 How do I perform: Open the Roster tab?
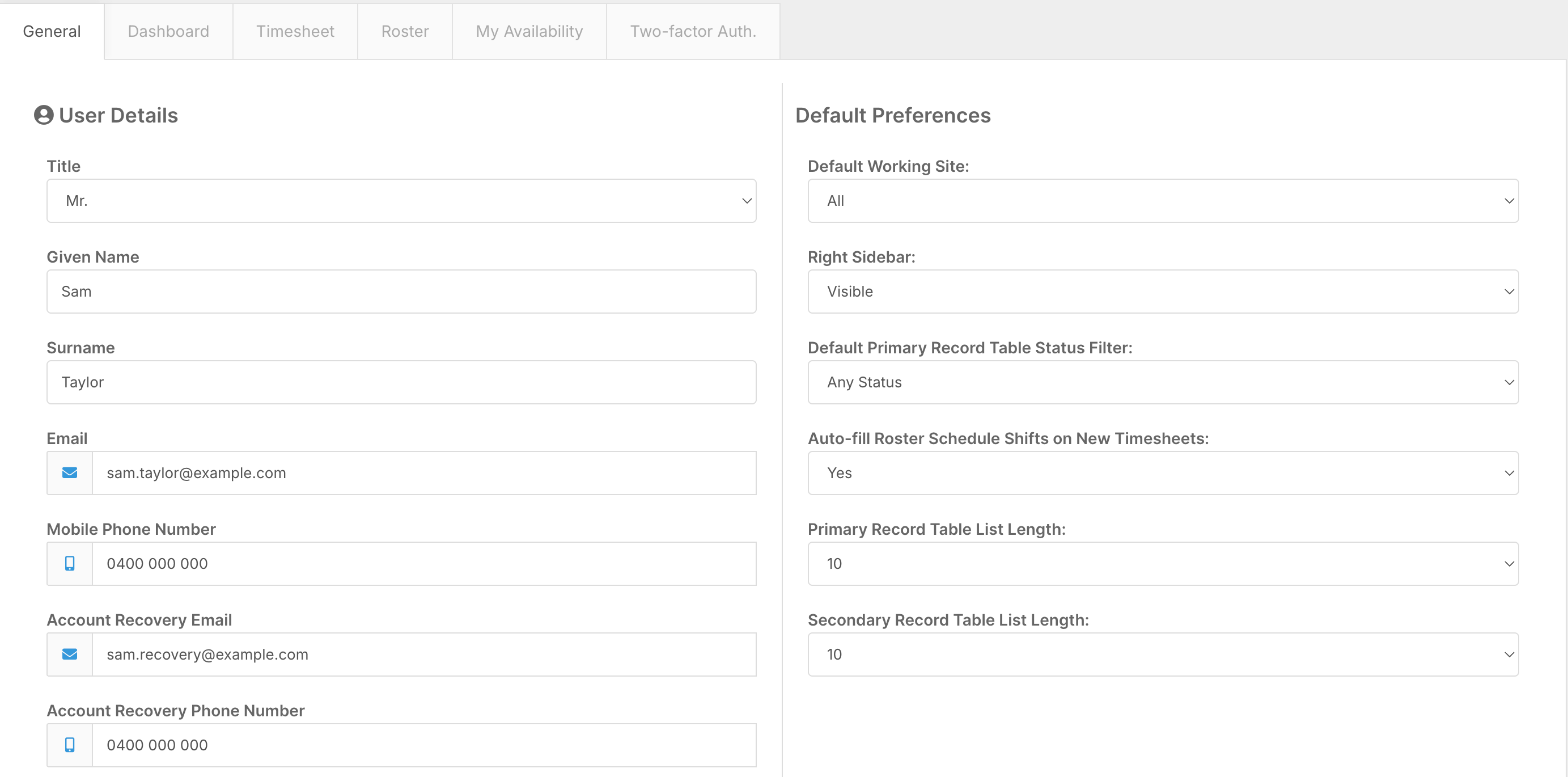tap(405, 31)
